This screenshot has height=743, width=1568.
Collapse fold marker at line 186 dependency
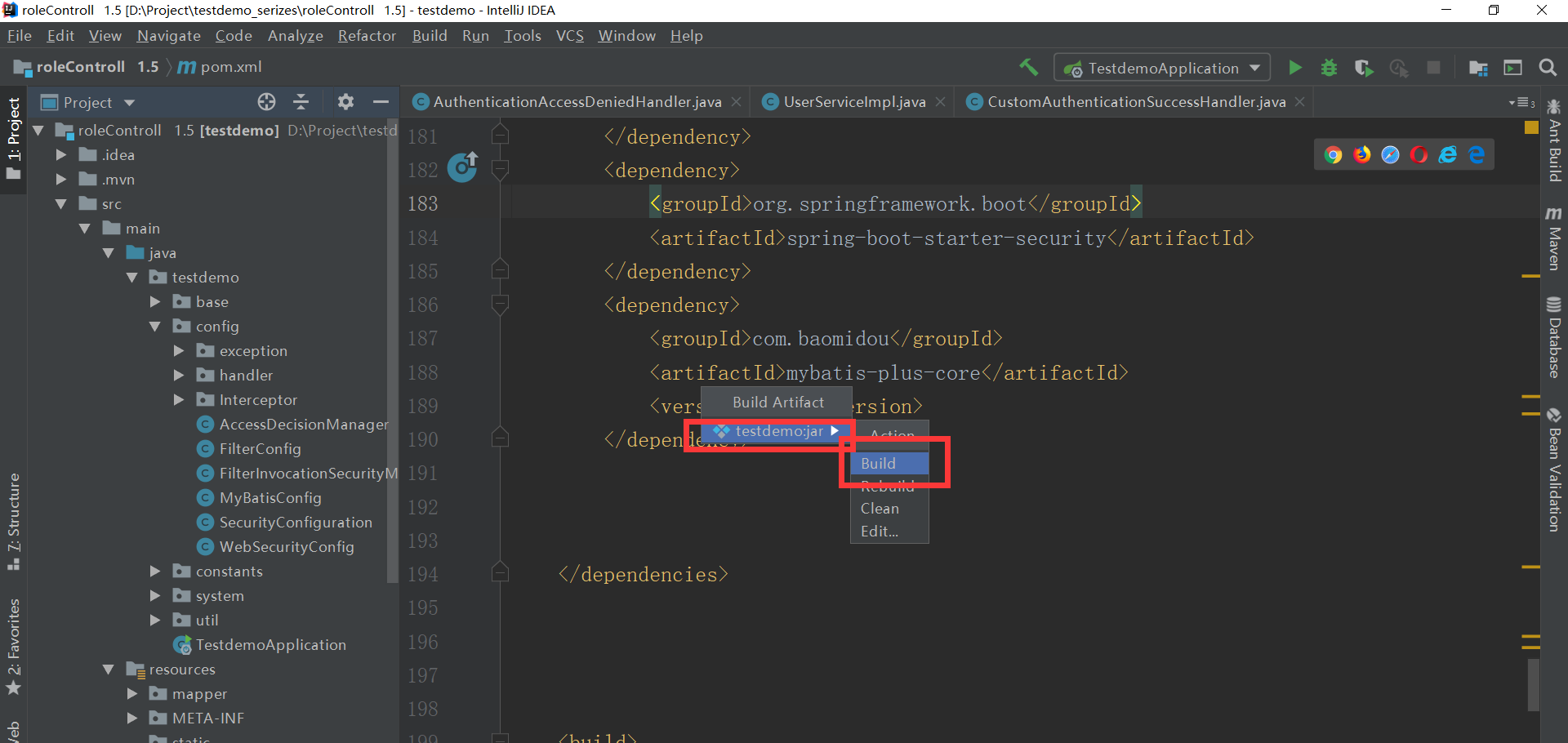(501, 305)
